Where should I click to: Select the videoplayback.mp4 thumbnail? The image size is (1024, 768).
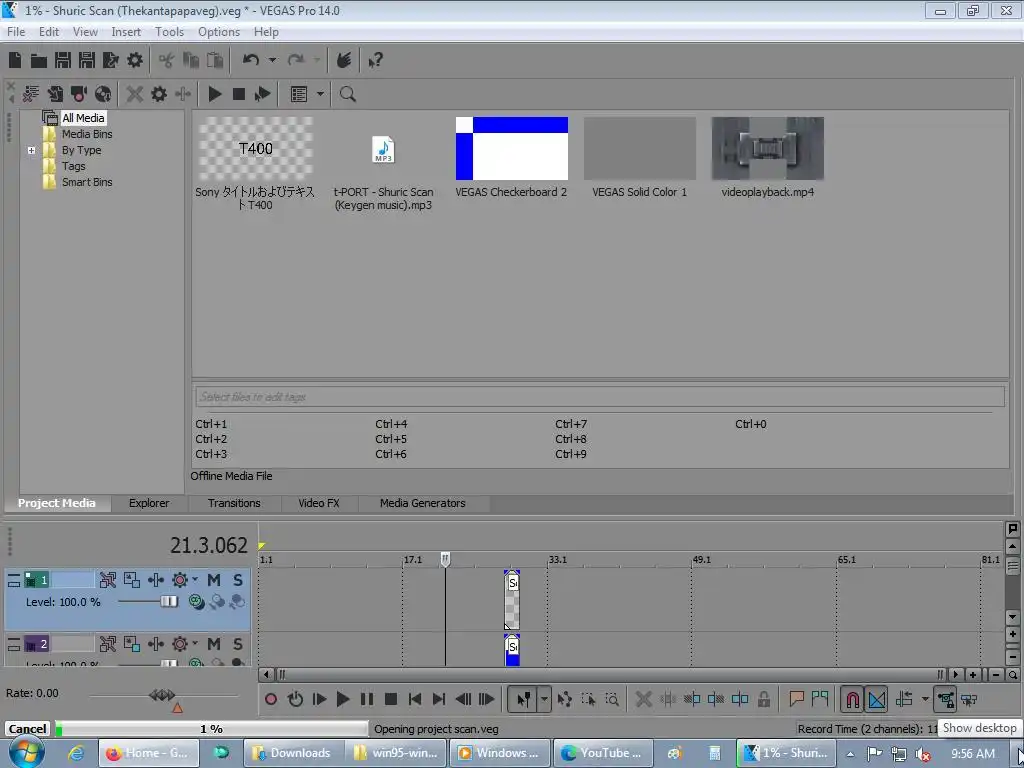[x=767, y=148]
